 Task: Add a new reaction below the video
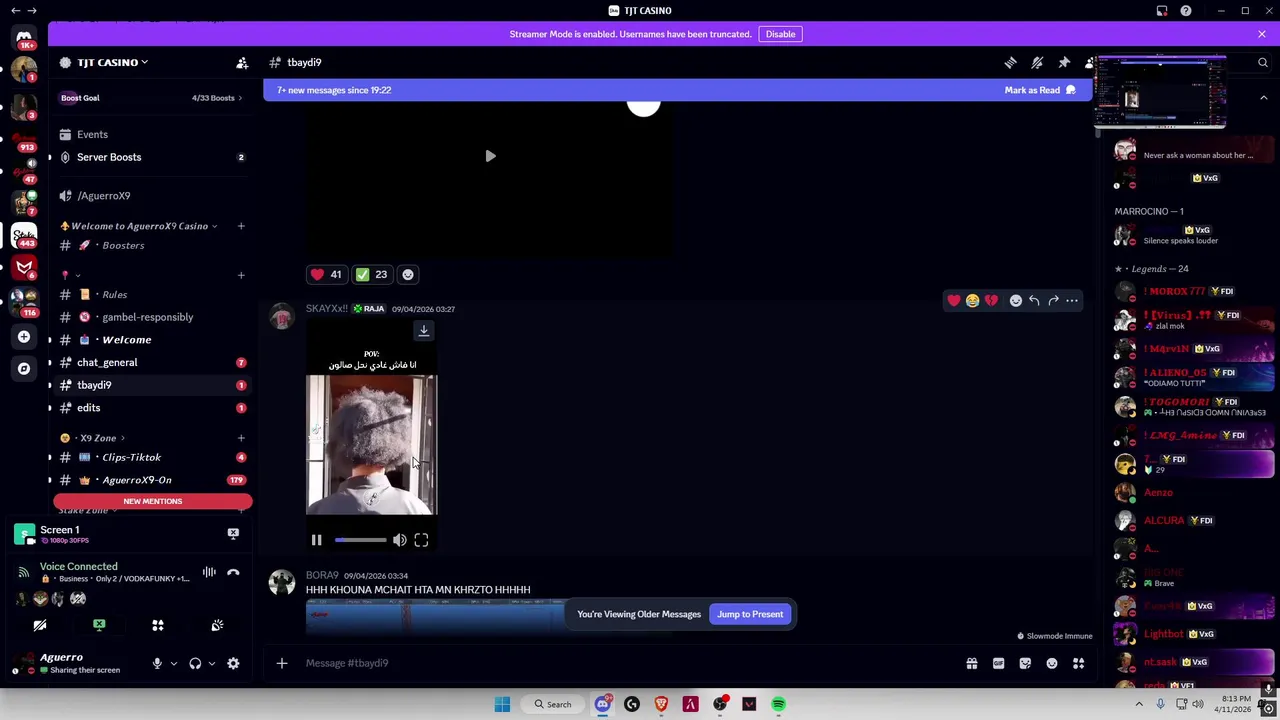click(407, 274)
